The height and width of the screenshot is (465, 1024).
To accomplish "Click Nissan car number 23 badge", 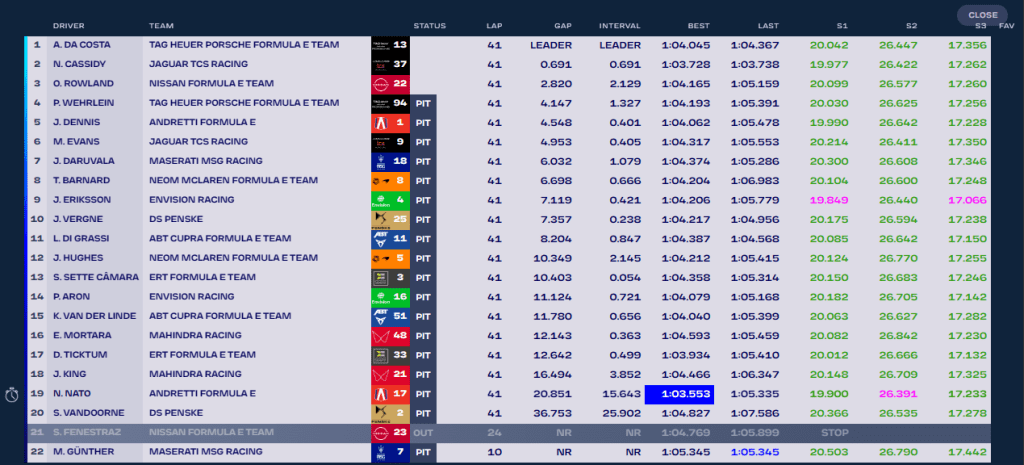I will tap(391, 432).
